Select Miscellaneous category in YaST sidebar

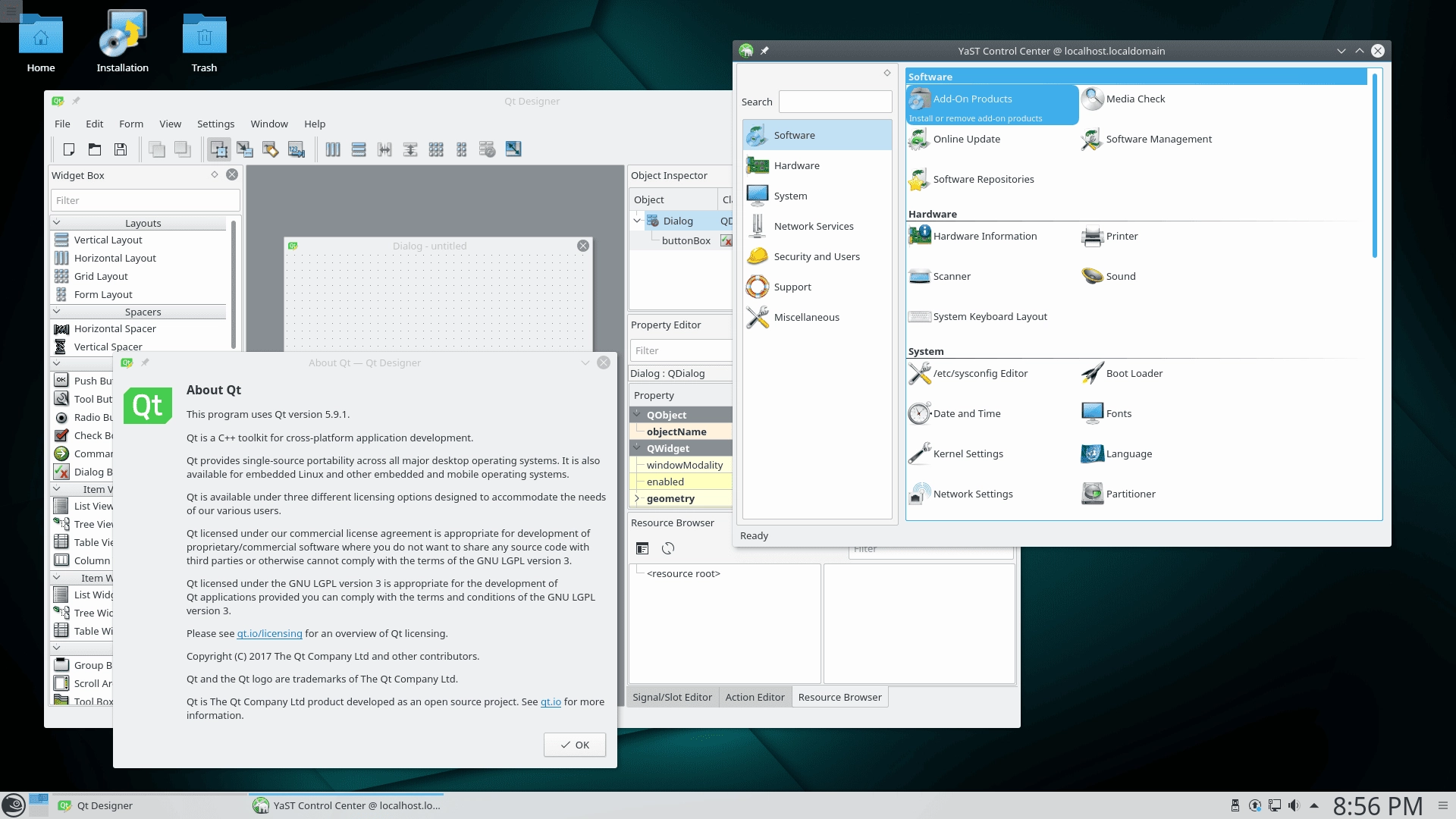(x=817, y=317)
